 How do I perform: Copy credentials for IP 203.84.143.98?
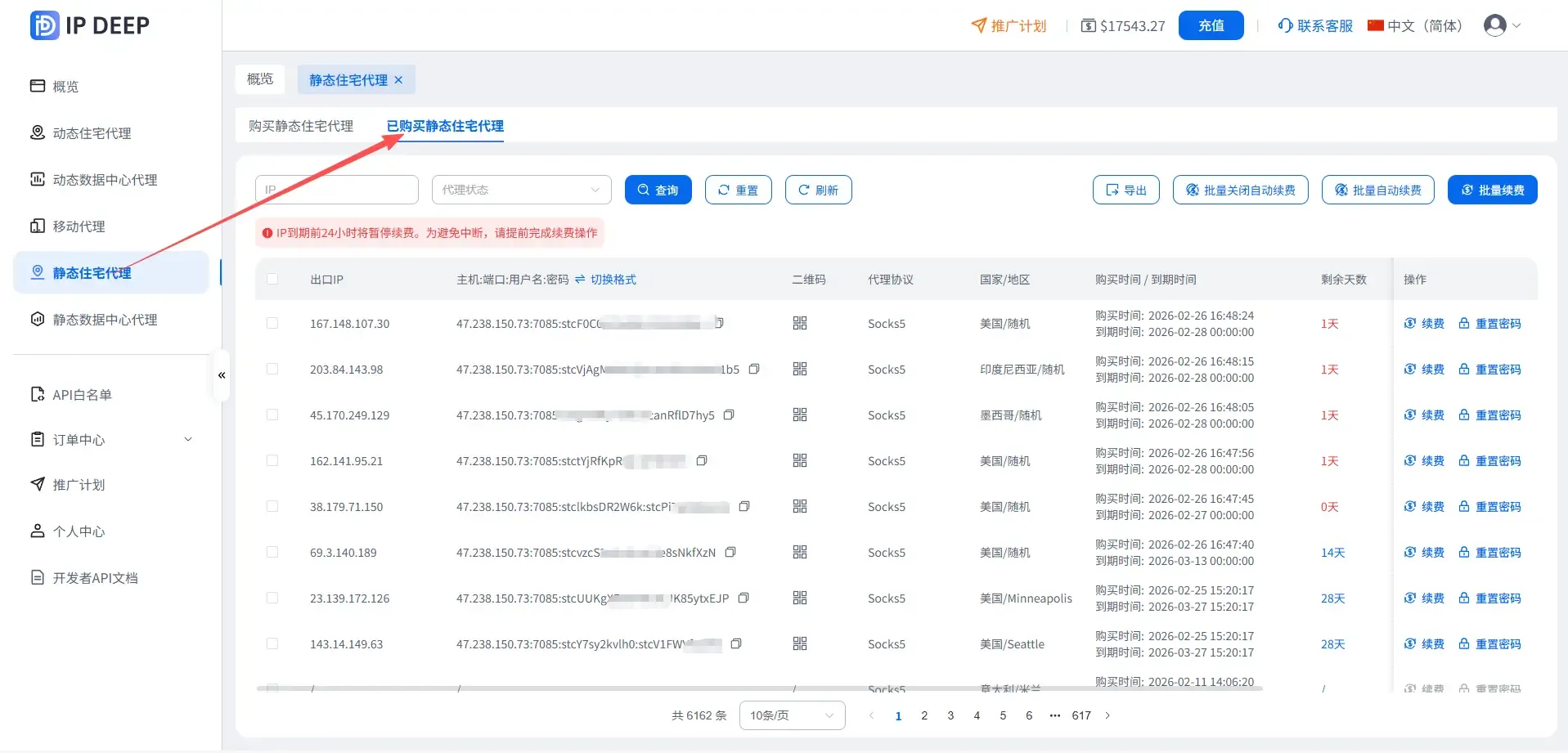[754, 370]
